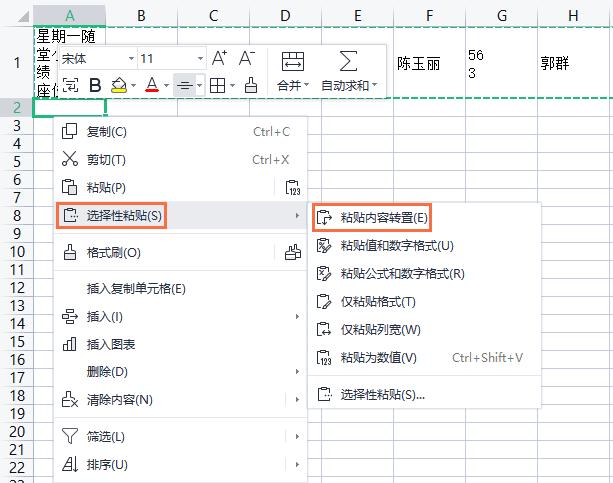Apply the yellow fill color bucket

[119, 85]
